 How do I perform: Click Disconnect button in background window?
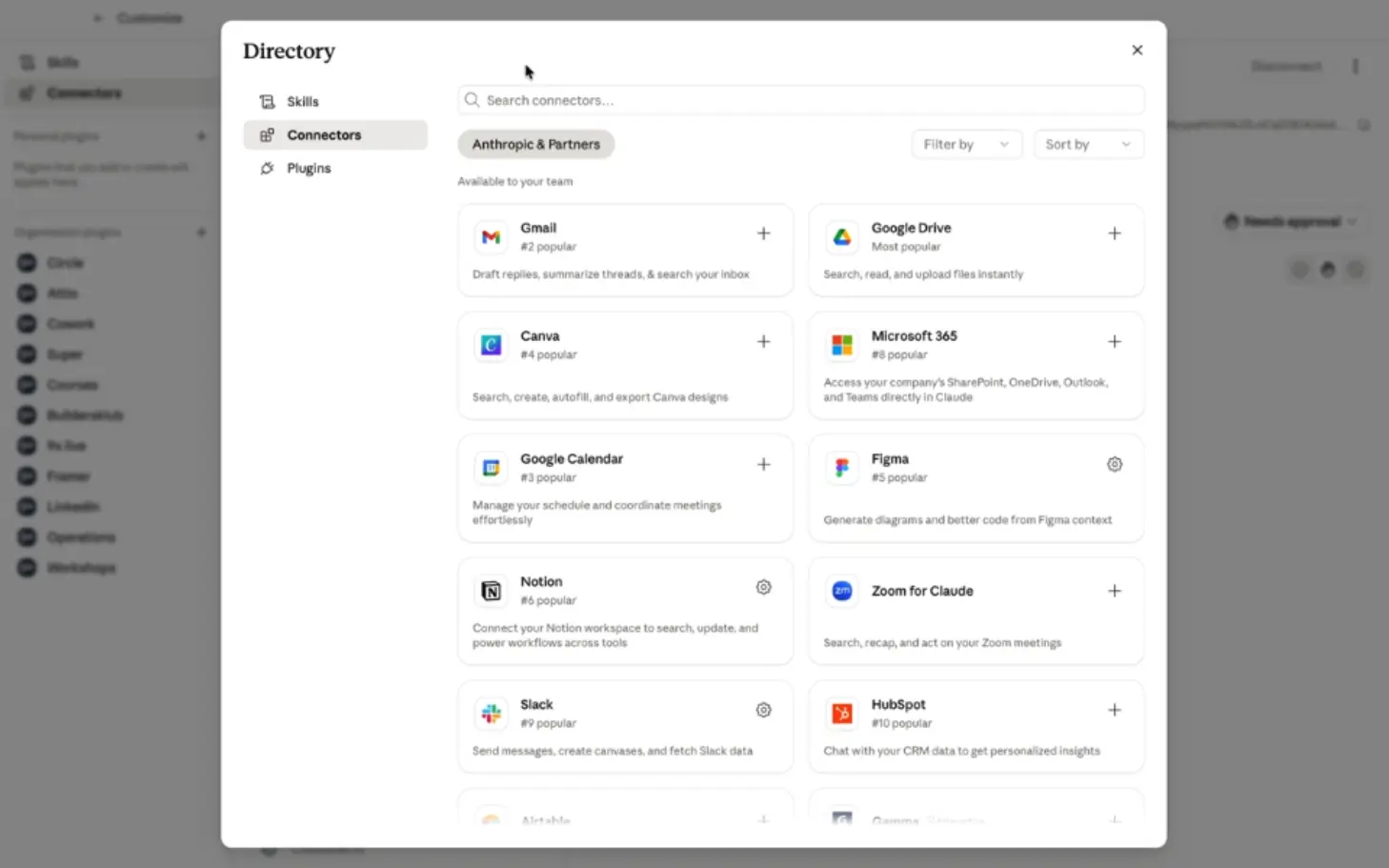click(1286, 66)
